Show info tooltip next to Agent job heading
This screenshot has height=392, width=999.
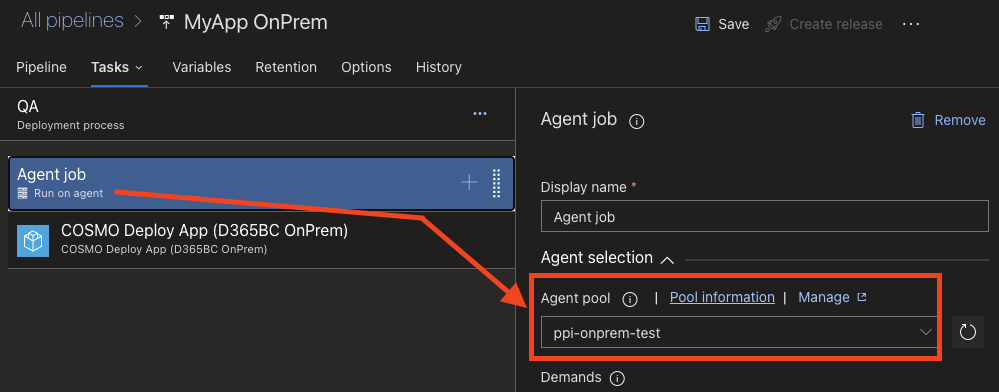click(x=636, y=121)
